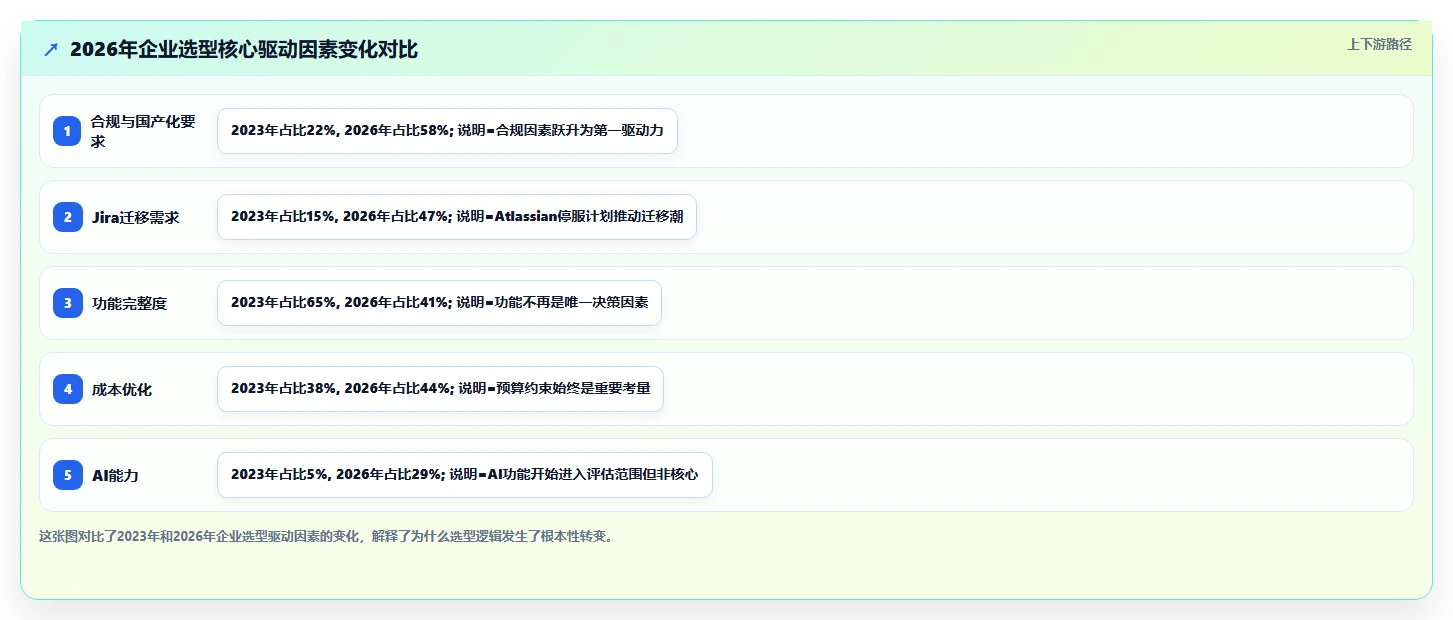The image size is (1453, 620).
Task: Select the AI能力 label
Action: click(x=115, y=475)
